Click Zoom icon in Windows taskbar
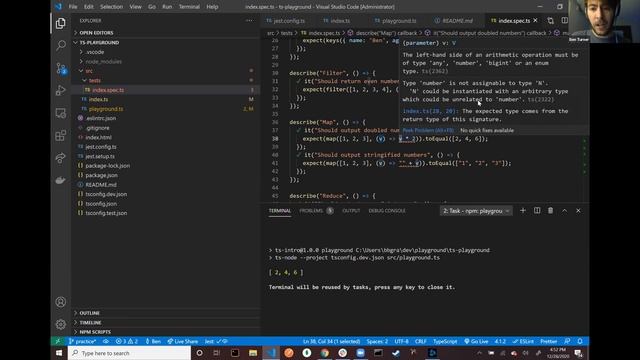Viewport: 640px width, 360px height. 360,353
